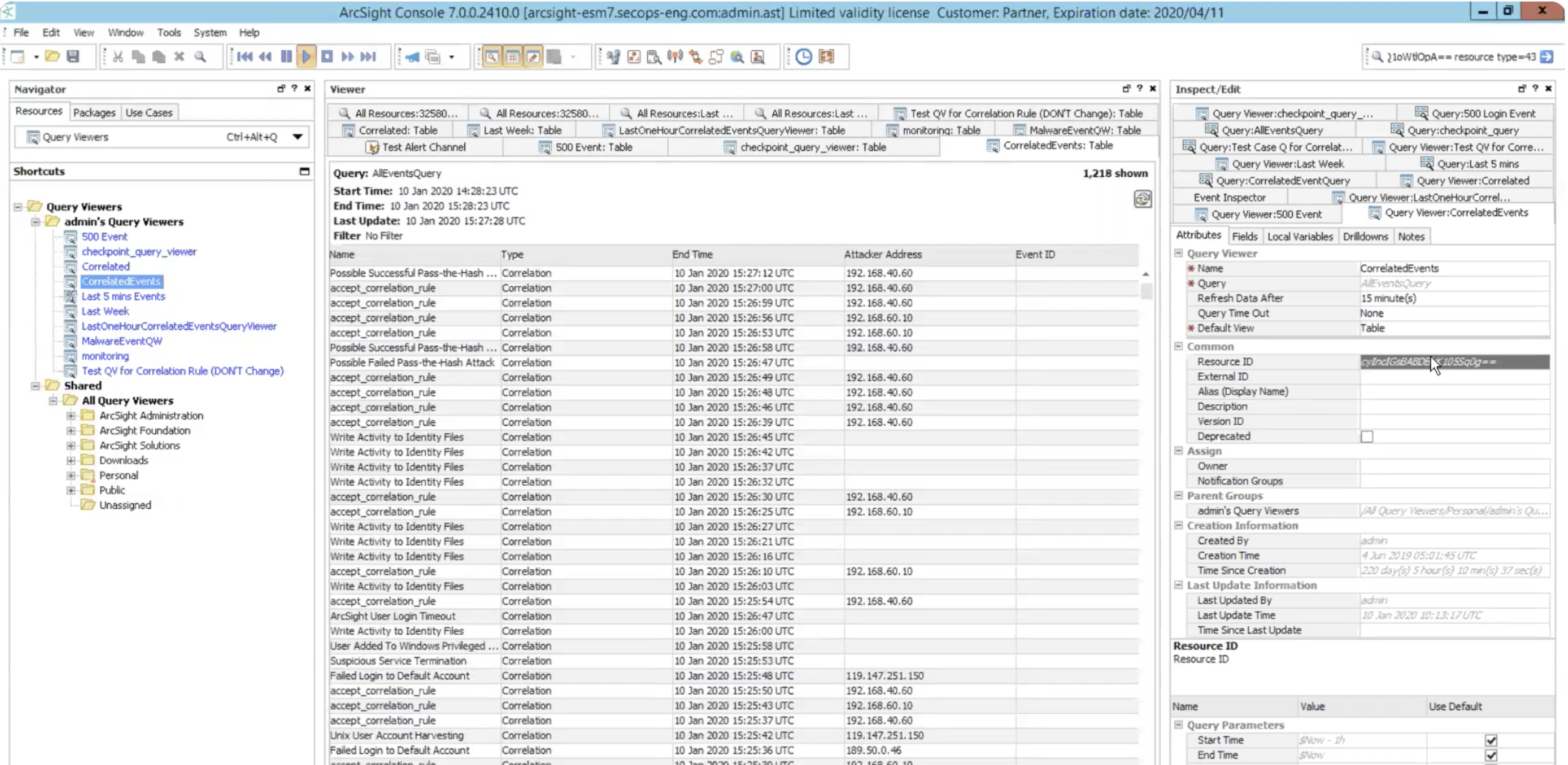Click the New resource toolbar icon
Screen dimensions: 1568x765
pyautogui.click(x=17, y=56)
